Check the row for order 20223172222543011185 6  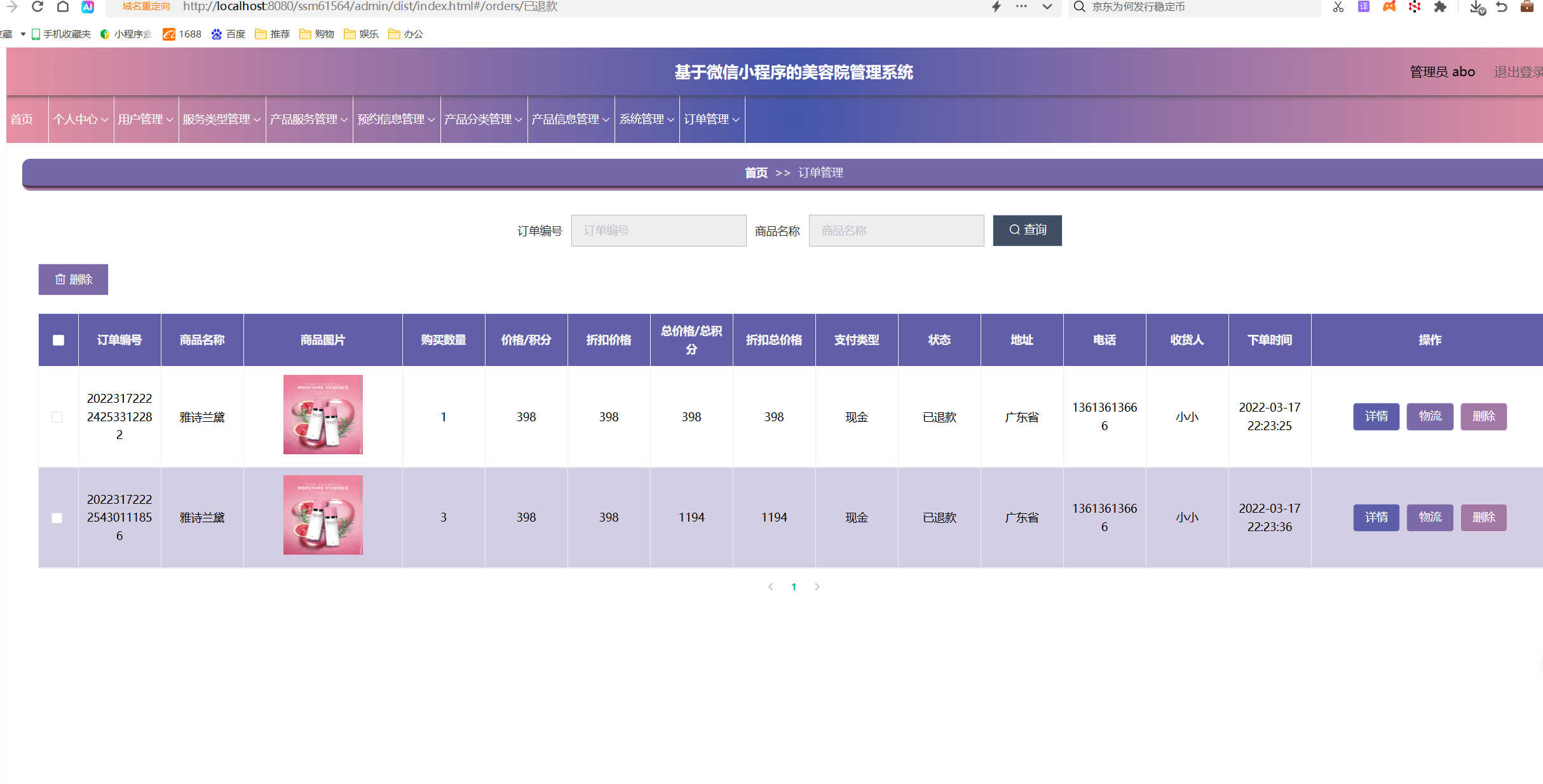(57, 518)
